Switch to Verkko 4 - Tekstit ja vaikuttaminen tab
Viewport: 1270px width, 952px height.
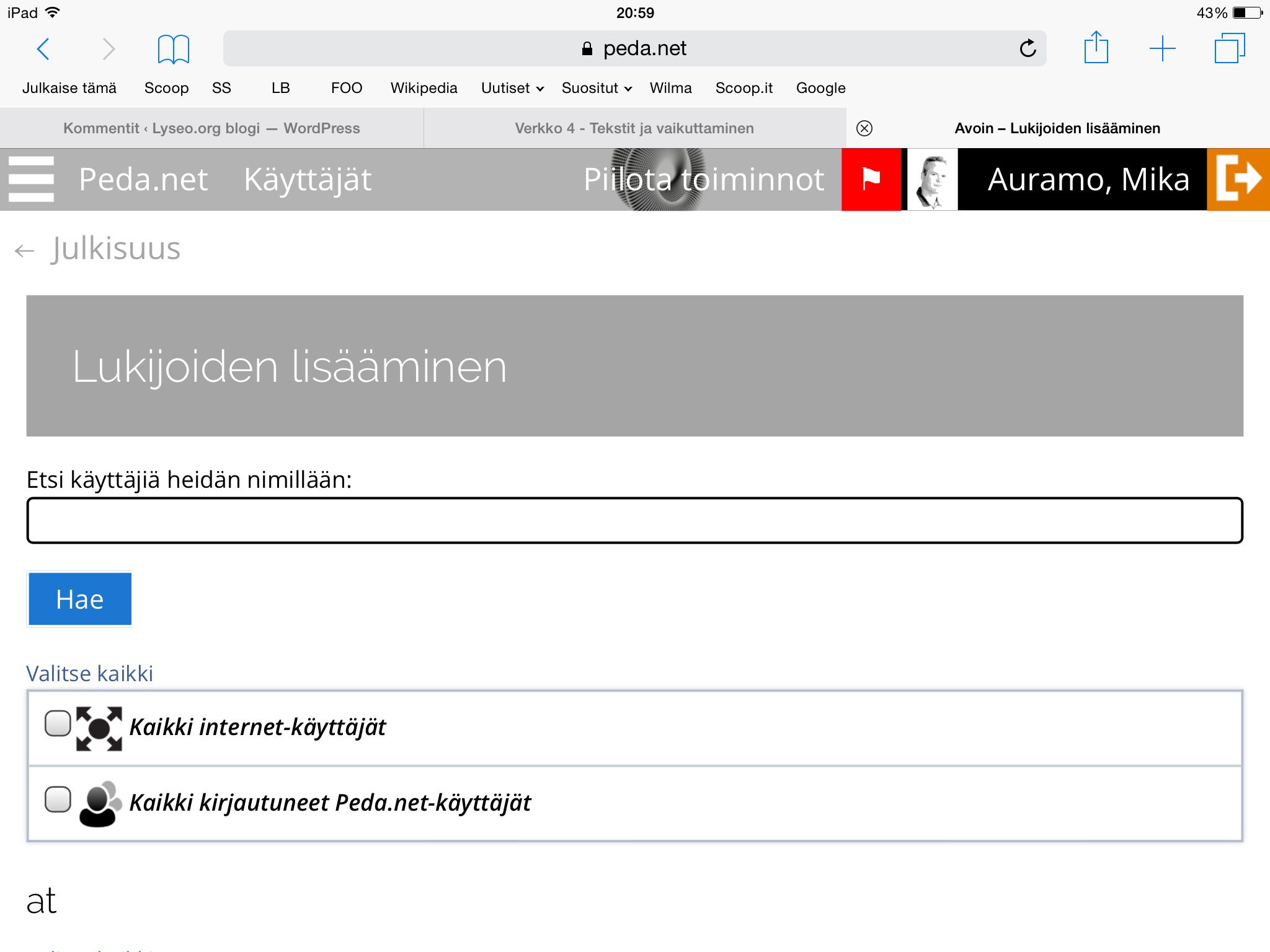[634, 128]
